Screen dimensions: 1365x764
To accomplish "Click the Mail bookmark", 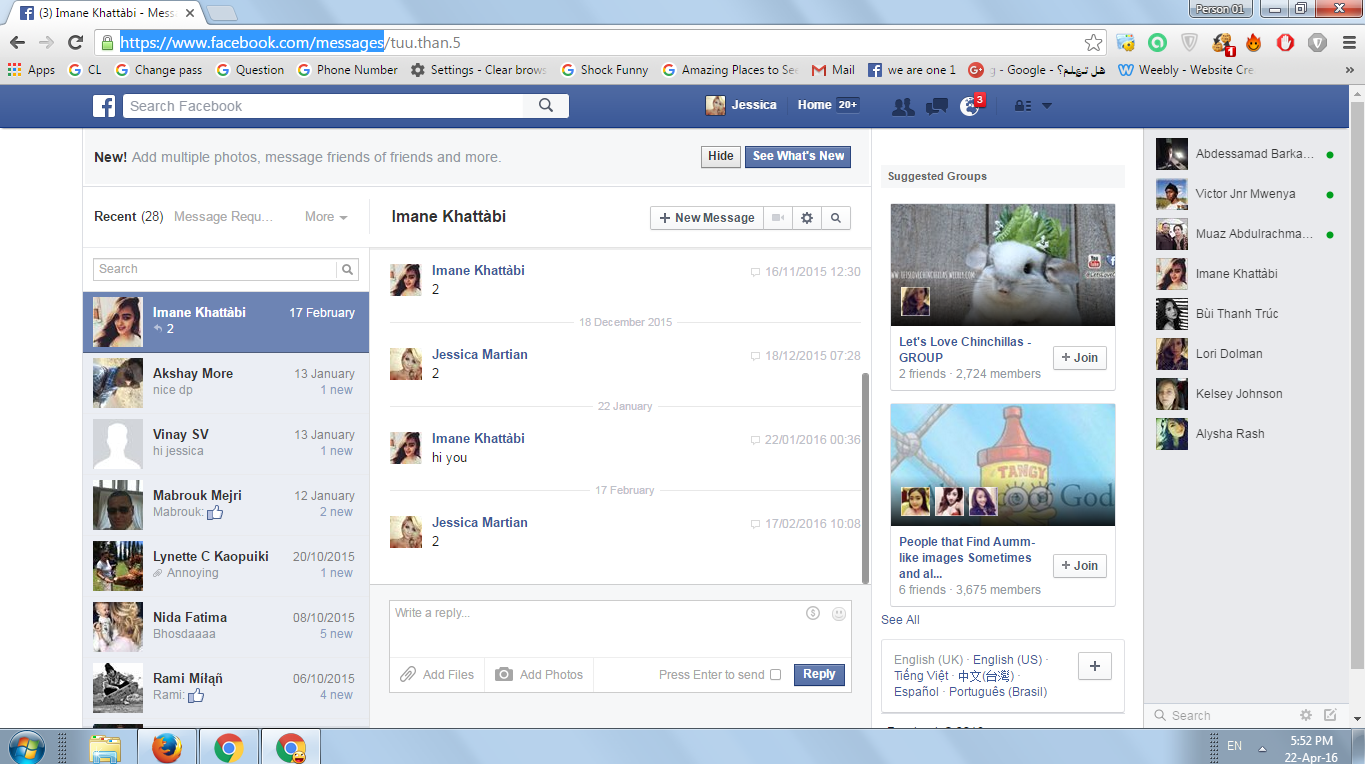I will 833,70.
